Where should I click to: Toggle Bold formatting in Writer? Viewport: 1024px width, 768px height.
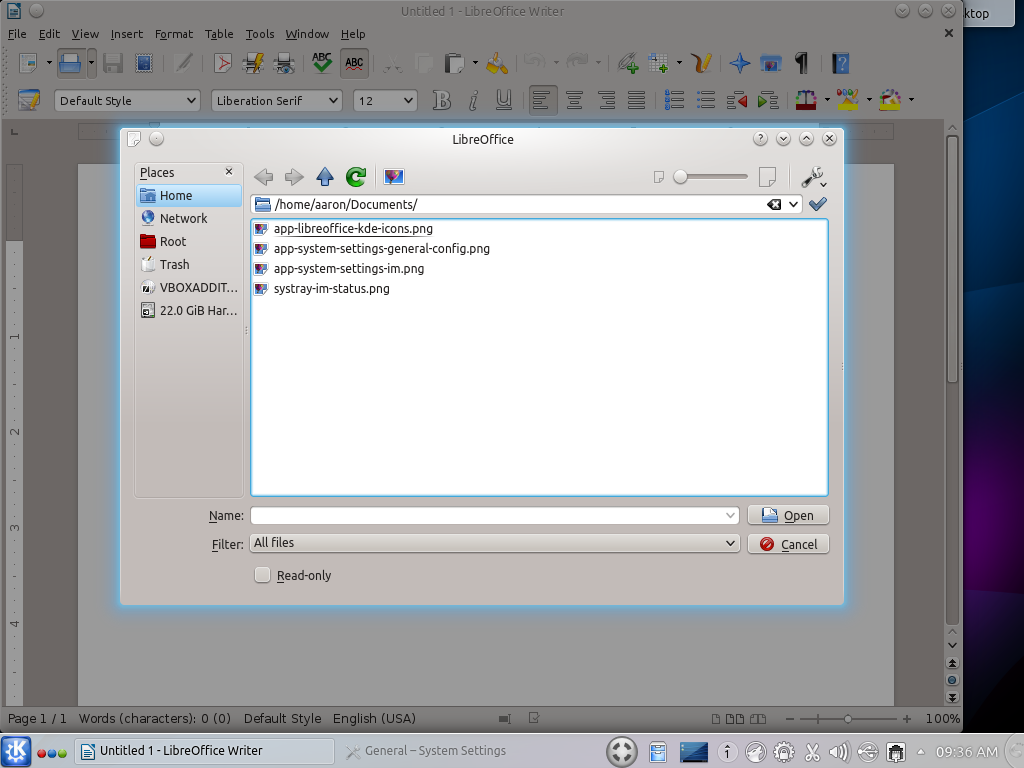(x=442, y=100)
